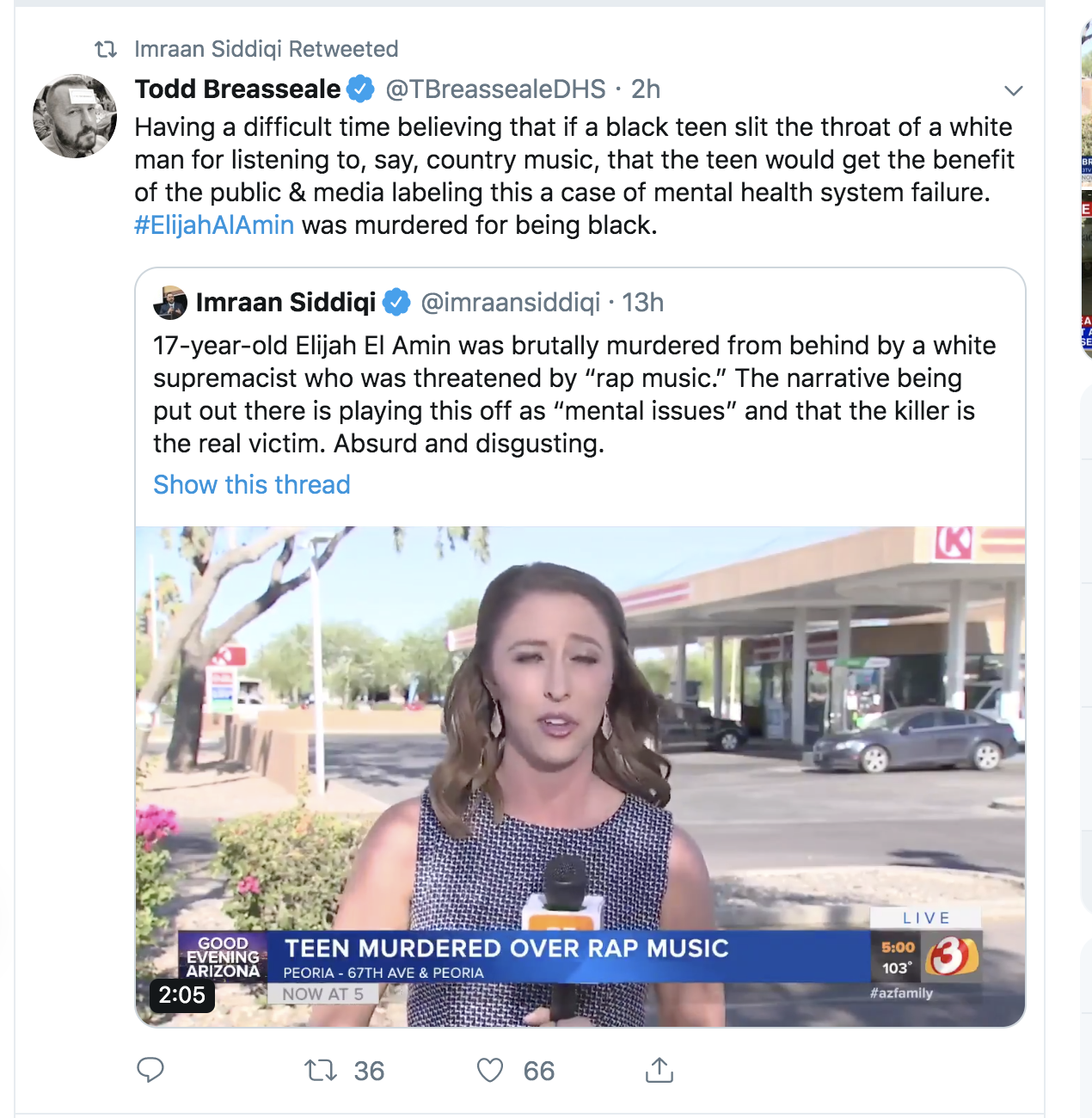The height and width of the screenshot is (1118, 1092).
Task: Open the Todd Breasseale name link
Action: click(x=238, y=89)
